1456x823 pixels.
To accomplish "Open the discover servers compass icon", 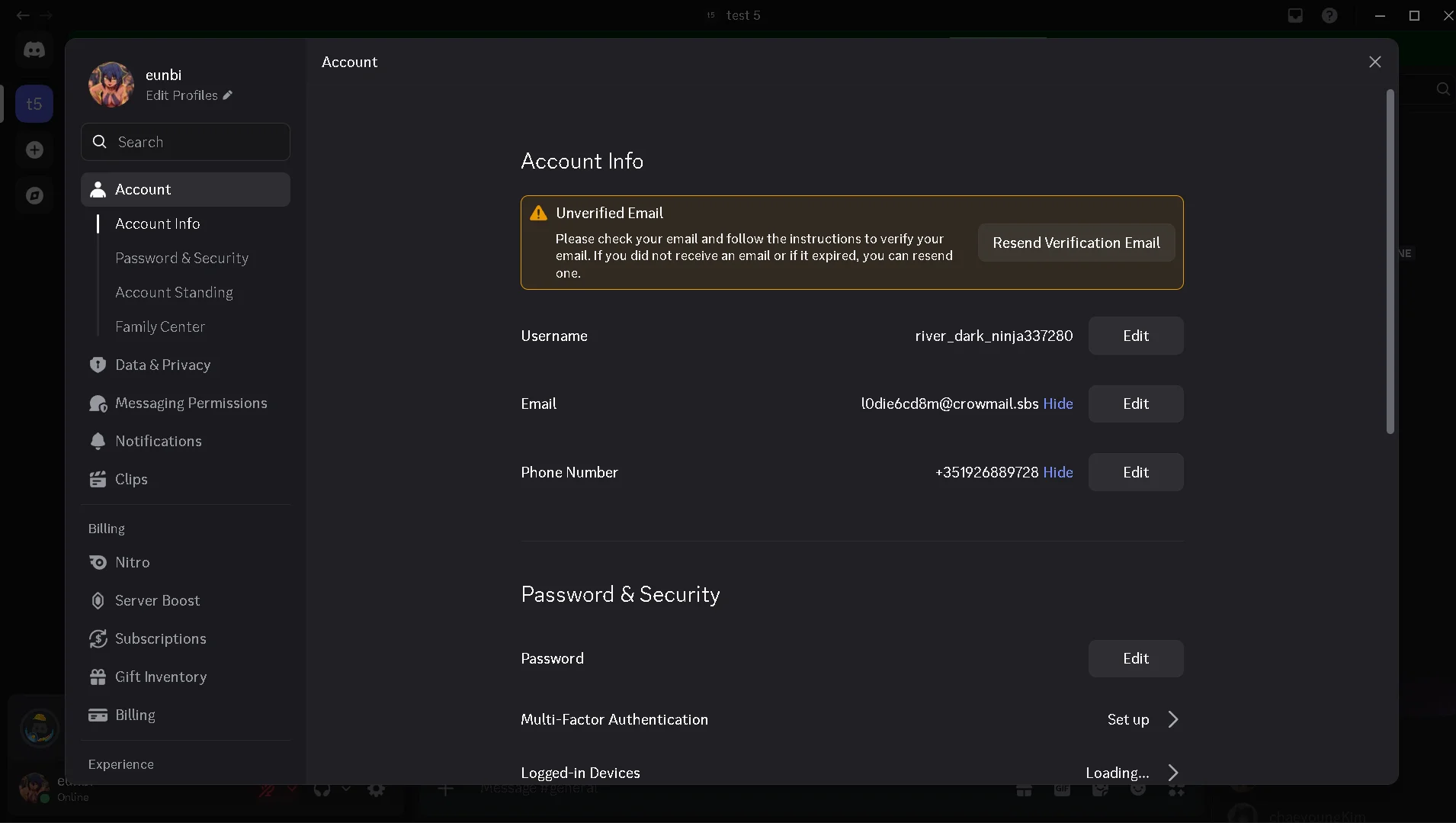I will (34, 195).
